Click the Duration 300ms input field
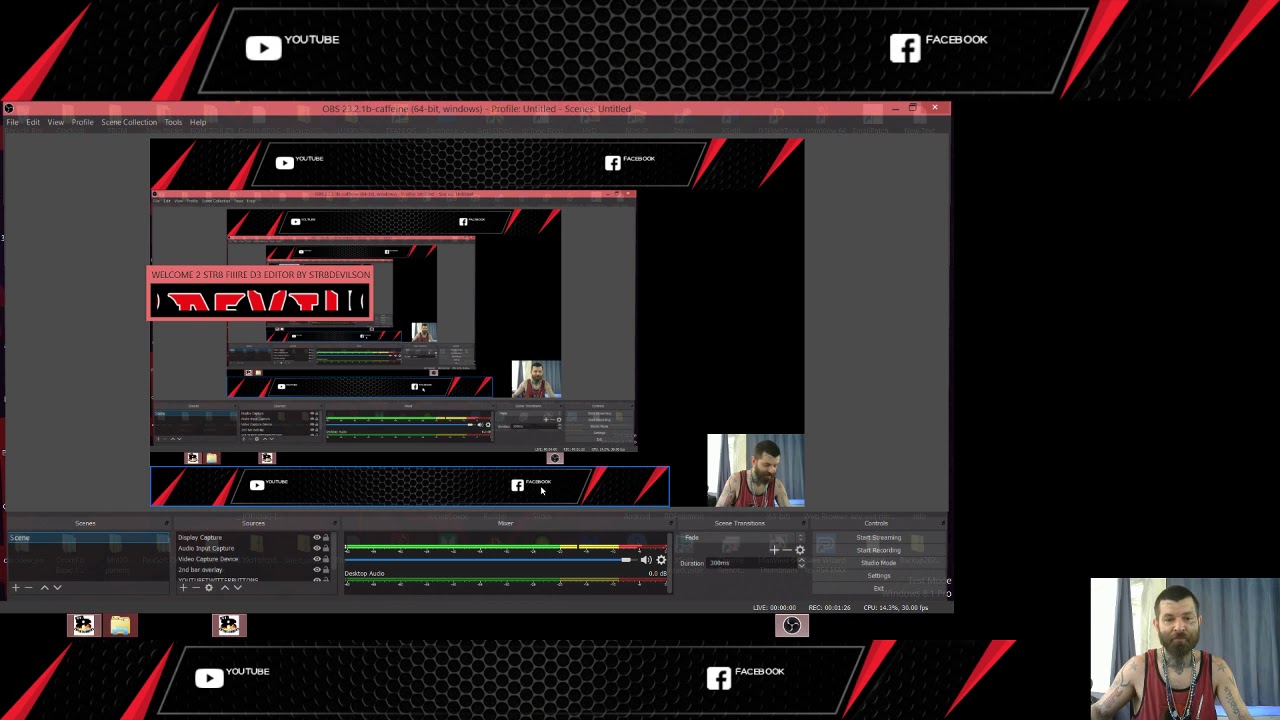Screen dimensions: 1280x720 coord(750,563)
